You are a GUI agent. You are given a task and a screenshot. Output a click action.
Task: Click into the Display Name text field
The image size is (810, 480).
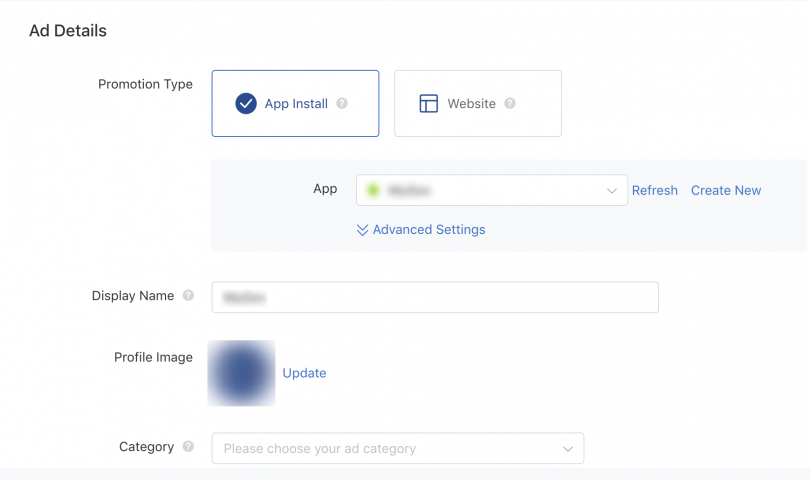[435, 297]
